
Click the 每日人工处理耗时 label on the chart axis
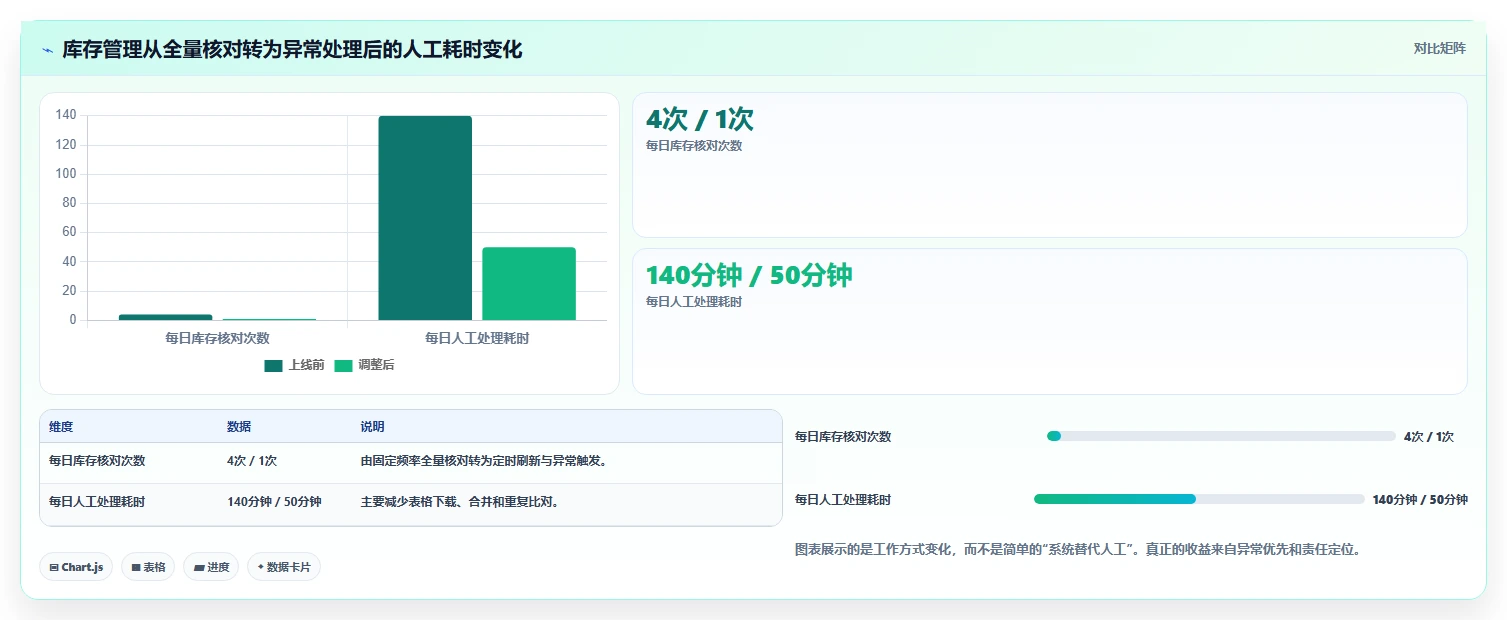pyautogui.click(x=477, y=338)
